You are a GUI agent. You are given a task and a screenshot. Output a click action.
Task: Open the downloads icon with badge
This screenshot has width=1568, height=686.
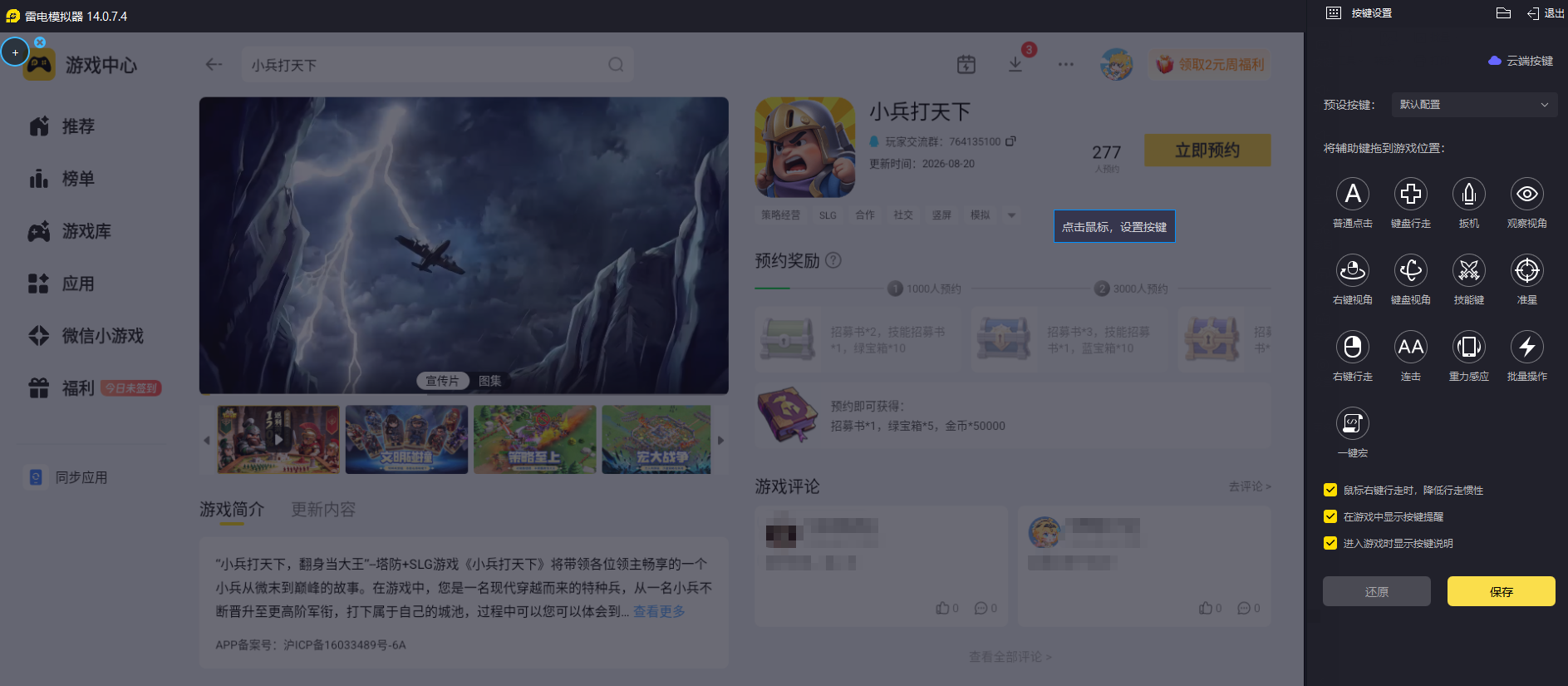pyautogui.click(x=1015, y=64)
